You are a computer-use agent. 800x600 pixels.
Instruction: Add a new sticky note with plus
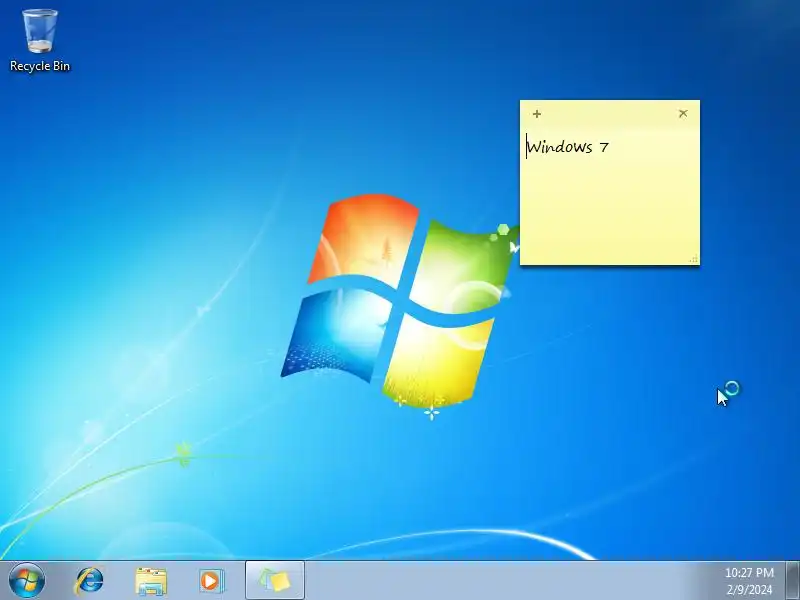(537, 114)
